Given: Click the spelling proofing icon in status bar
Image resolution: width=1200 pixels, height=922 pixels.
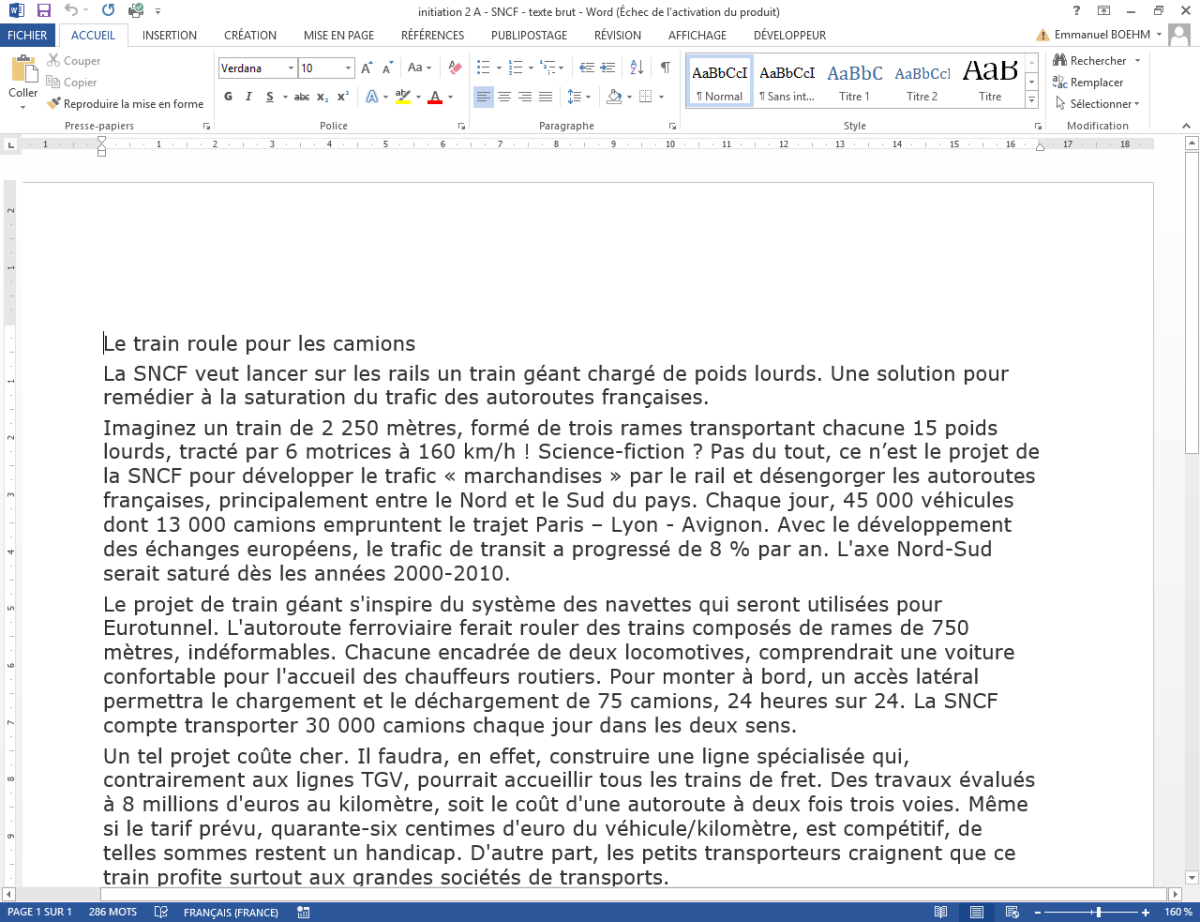Looking at the screenshot, I should pyautogui.click(x=161, y=912).
